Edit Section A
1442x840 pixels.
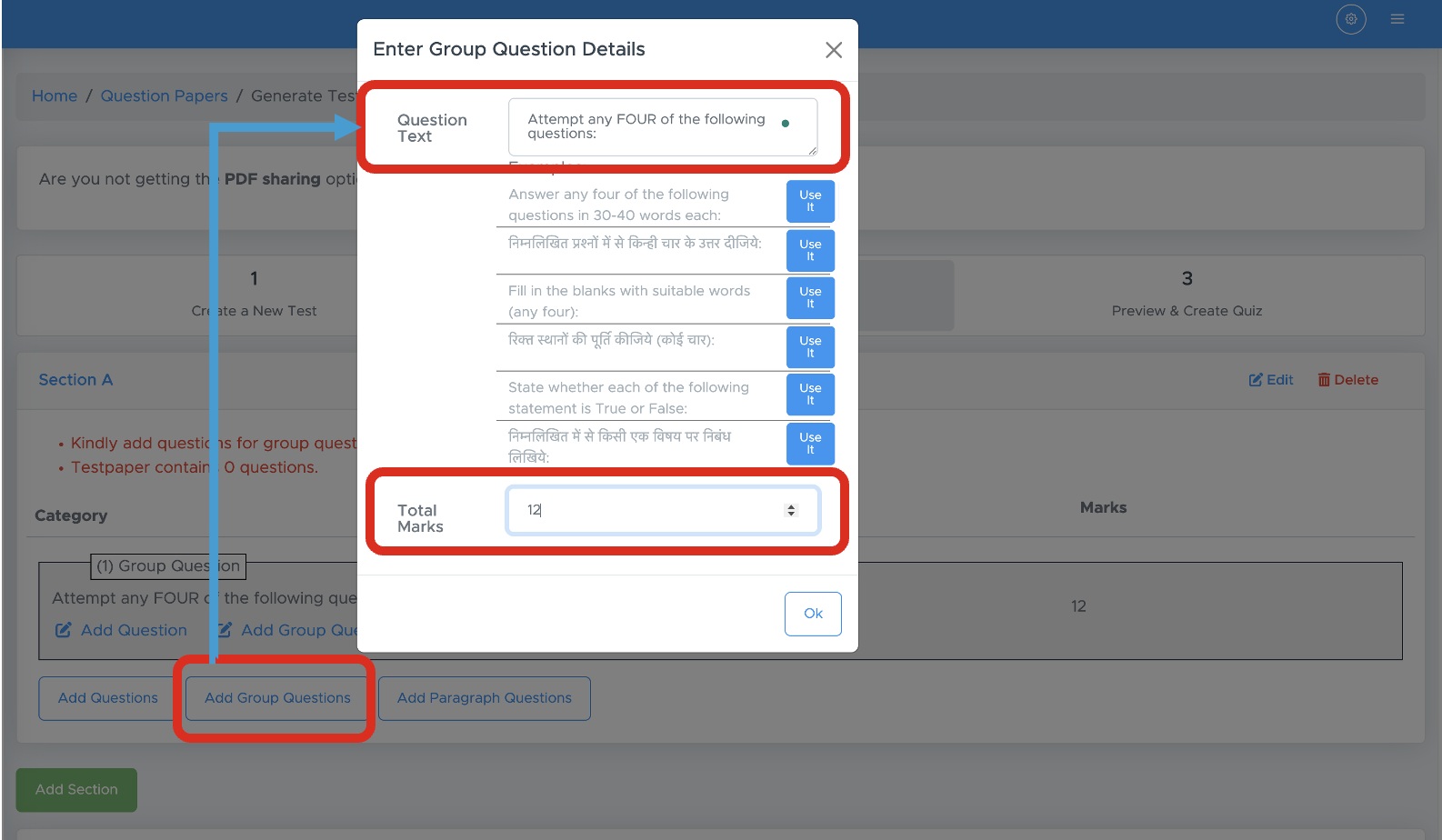click(x=1271, y=380)
